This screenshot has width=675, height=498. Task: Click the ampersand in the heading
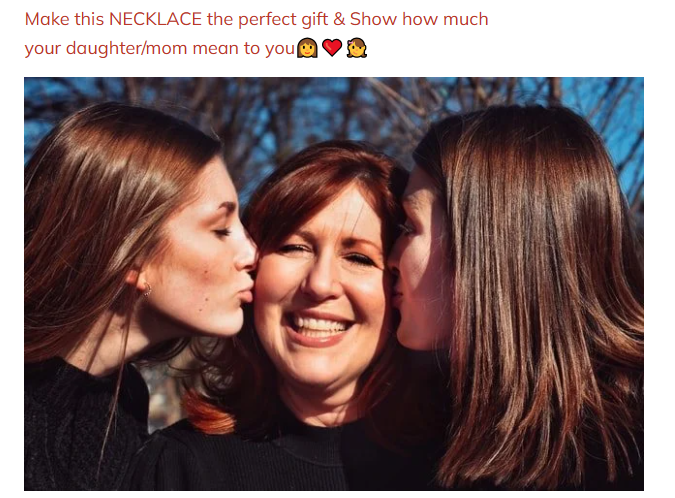point(339,19)
